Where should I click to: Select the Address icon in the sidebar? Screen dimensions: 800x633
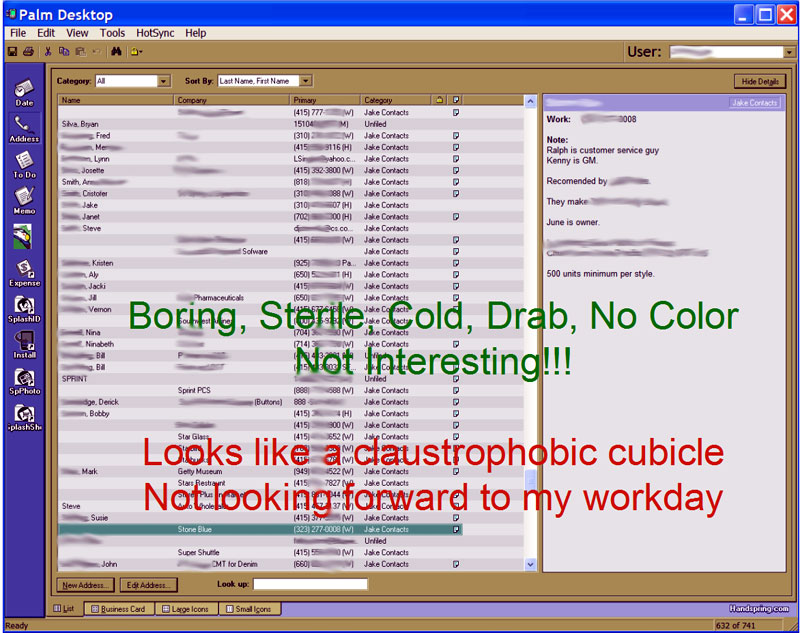pyautogui.click(x=24, y=129)
